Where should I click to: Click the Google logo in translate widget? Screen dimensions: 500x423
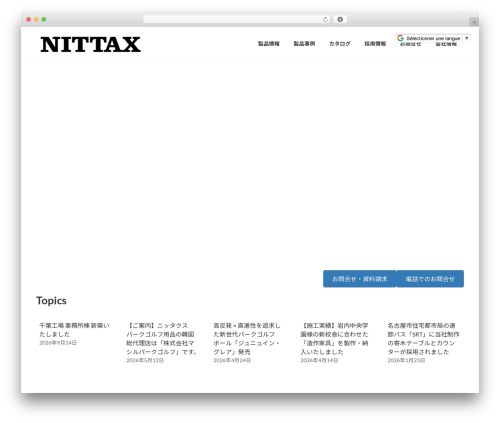coord(400,38)
